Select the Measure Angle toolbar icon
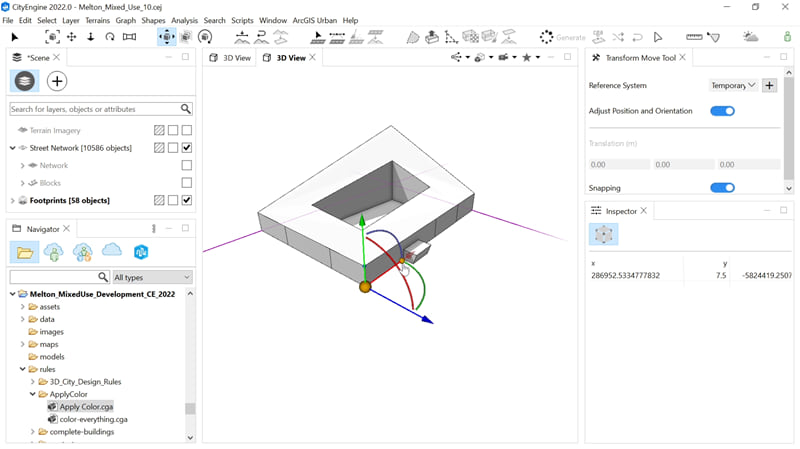Screen dimensions: 800x449 coord(714,37)
